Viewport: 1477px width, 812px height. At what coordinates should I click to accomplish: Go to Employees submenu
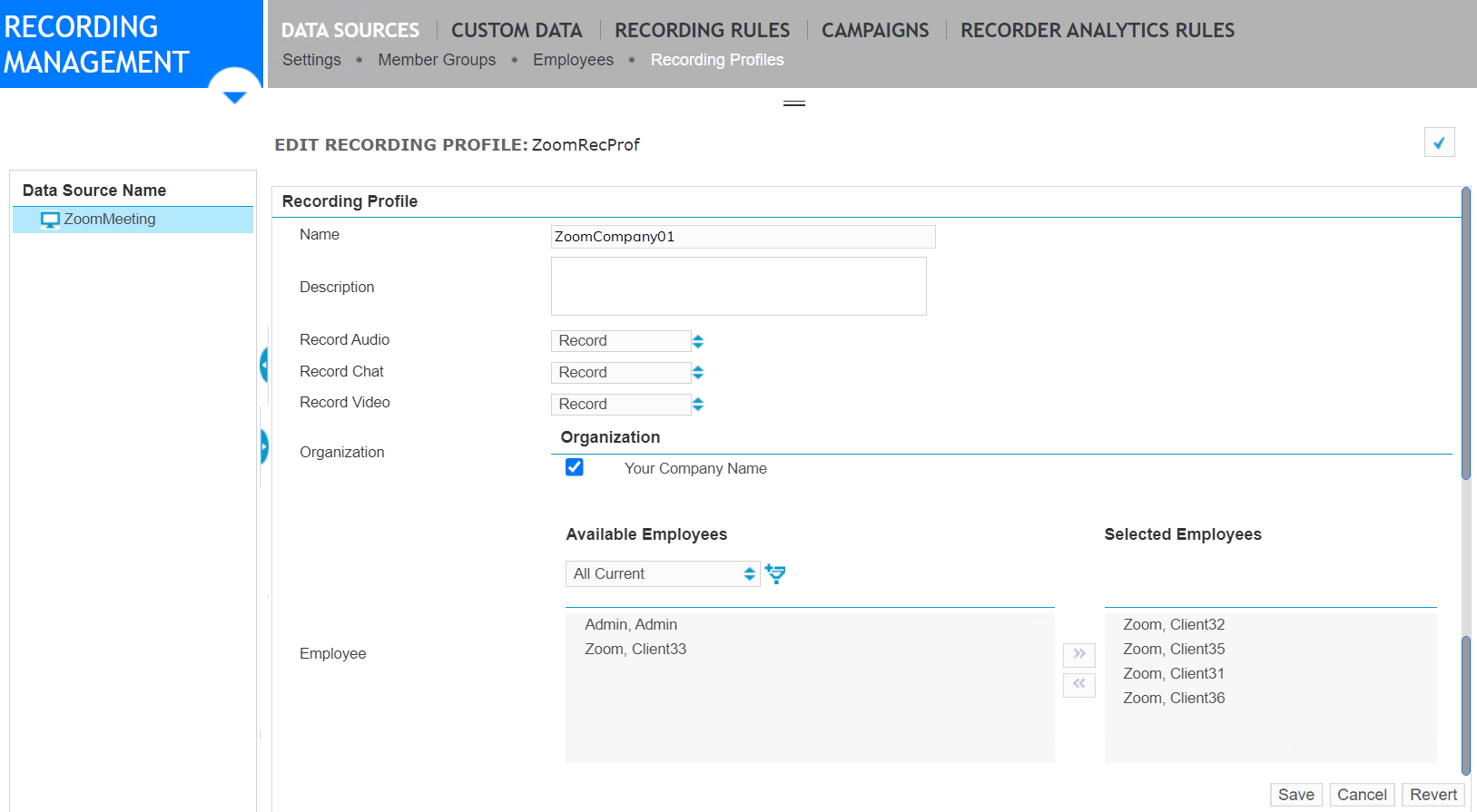tap(573, 60)
